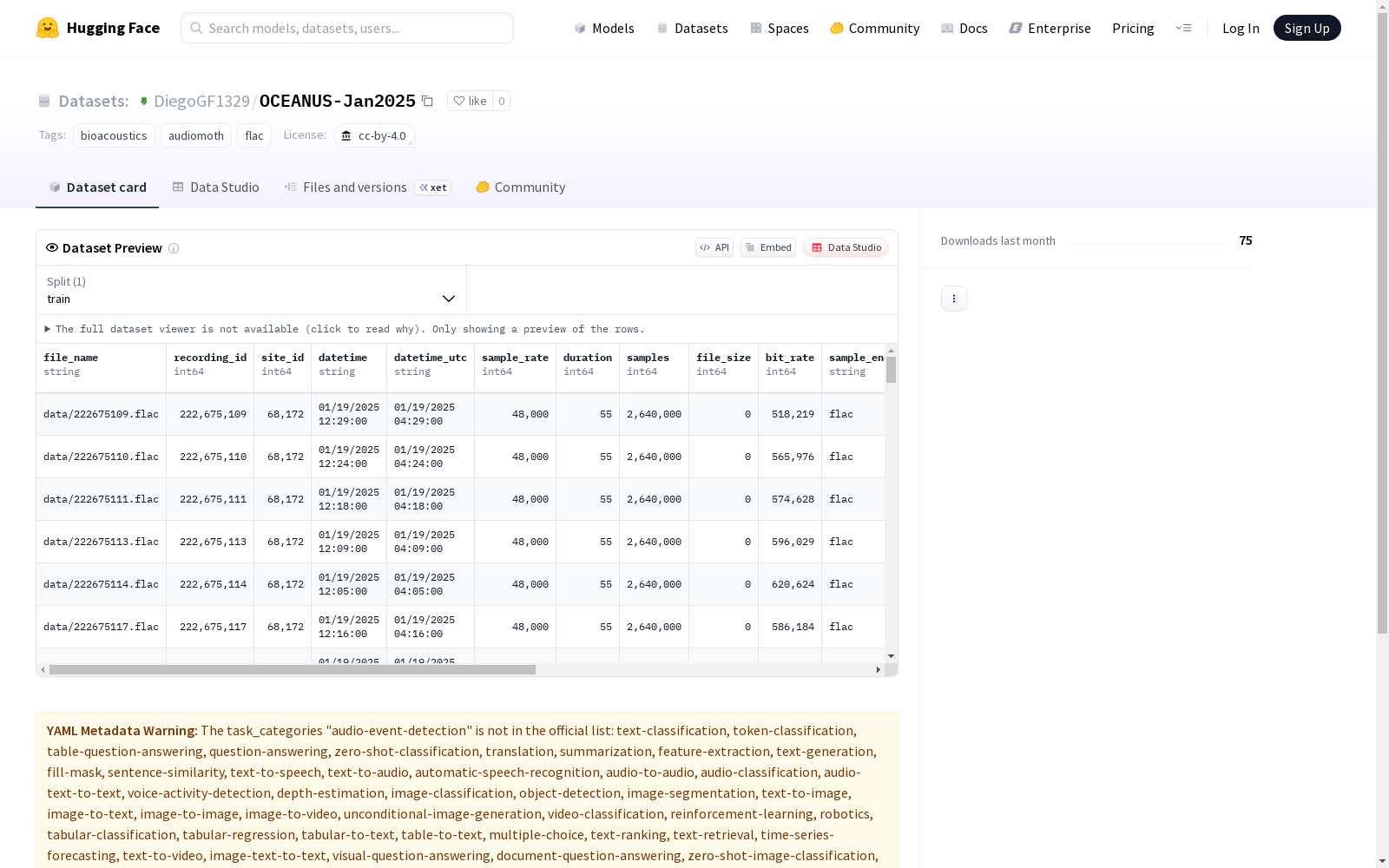This screenshot has height=868, width=1389.
Task: Click the cell data/222675110.flac
Action: point(102,457)
